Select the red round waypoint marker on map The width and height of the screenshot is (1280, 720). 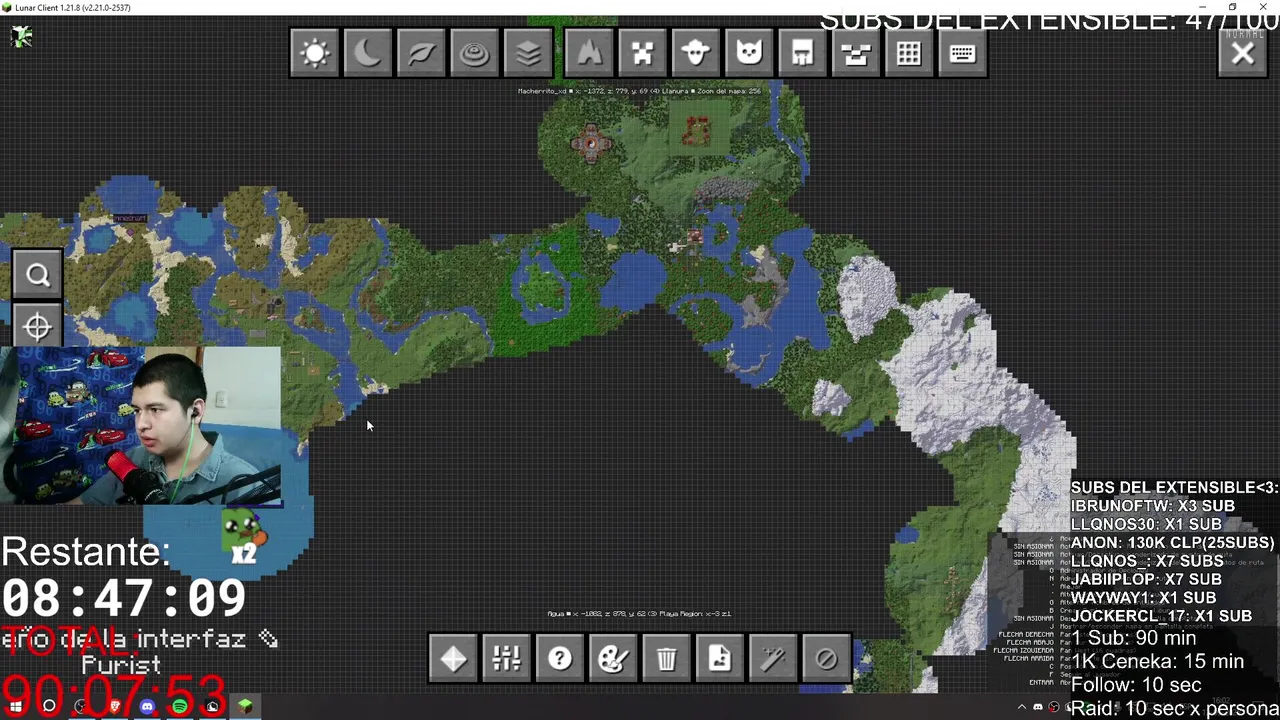click(591, 143)
